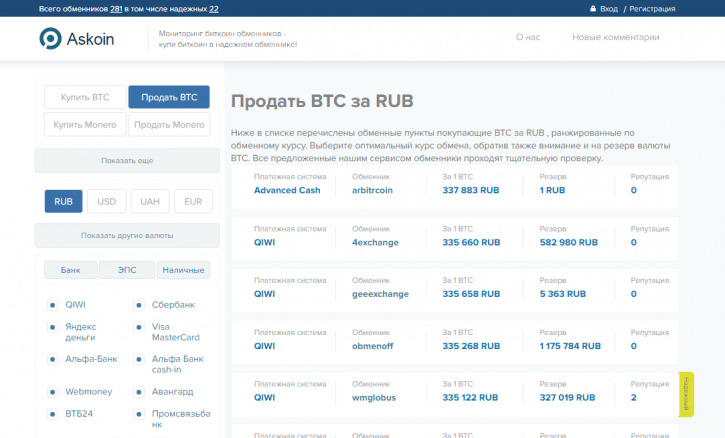Select the Промсвязьбанк radio option
This screenshot has width=725, height=438.
[x=139, y=414]
